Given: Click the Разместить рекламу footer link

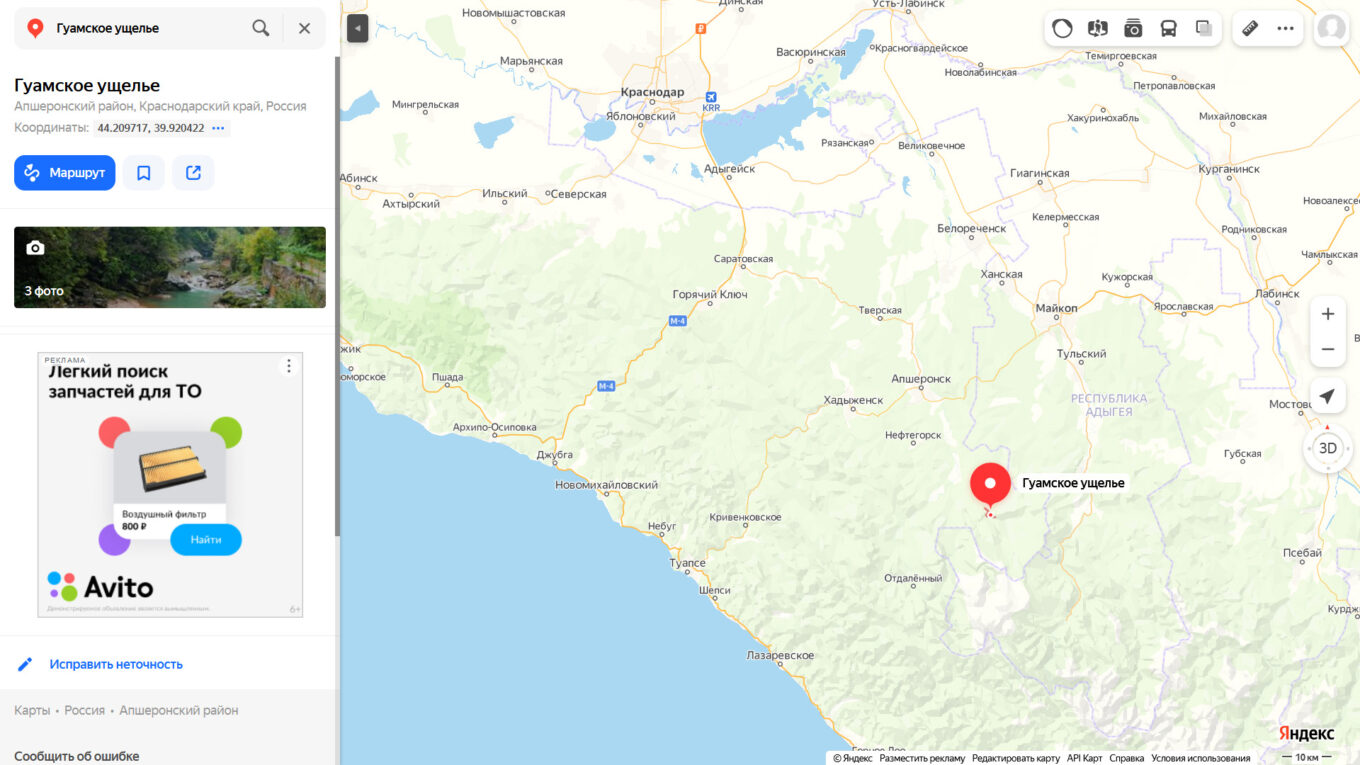Looking at the screenshot, I should pyautogui.click(x=922, y=758).
